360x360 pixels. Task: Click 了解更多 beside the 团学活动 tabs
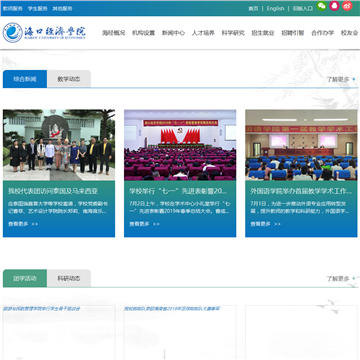(341, 279)
